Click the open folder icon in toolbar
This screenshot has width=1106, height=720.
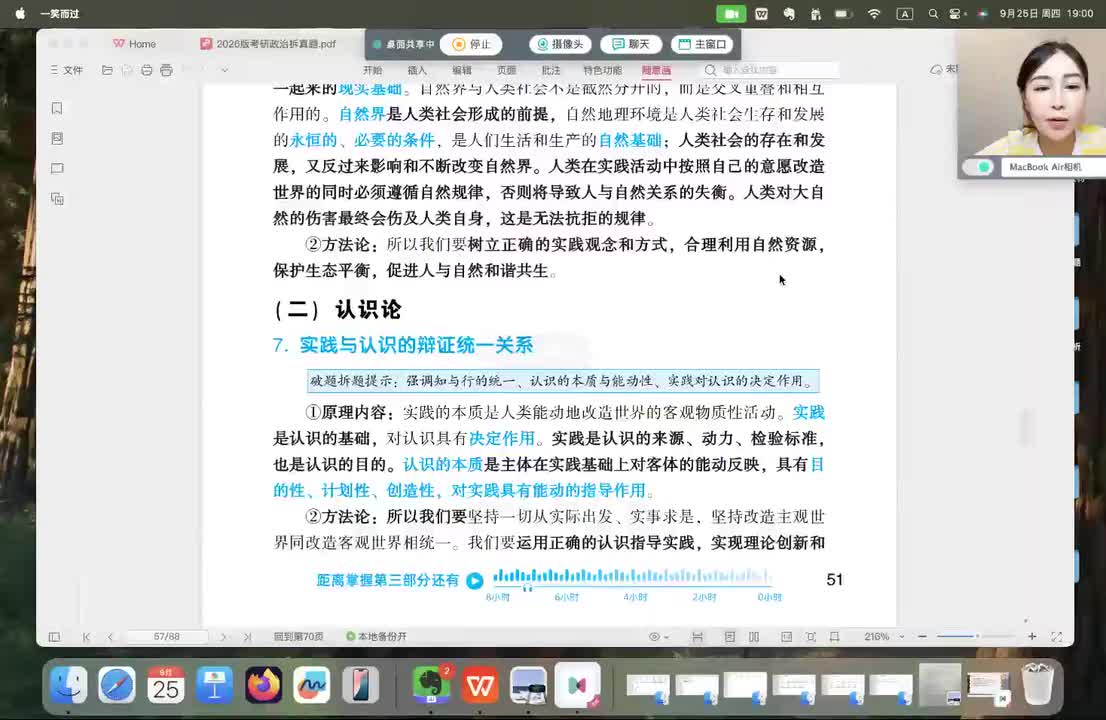pos(107,70)
